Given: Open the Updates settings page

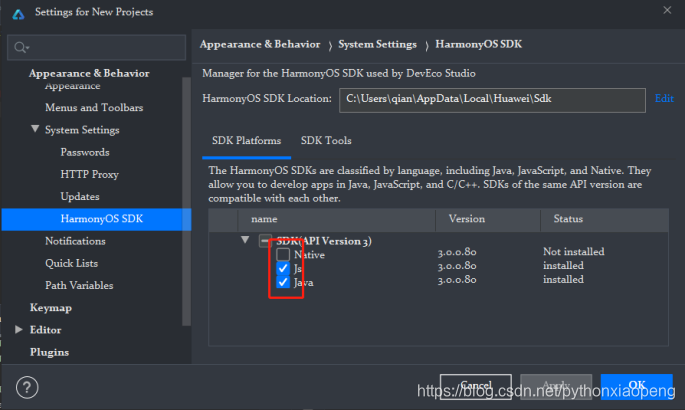Looking at the screenshot, I should coord(80,196).
